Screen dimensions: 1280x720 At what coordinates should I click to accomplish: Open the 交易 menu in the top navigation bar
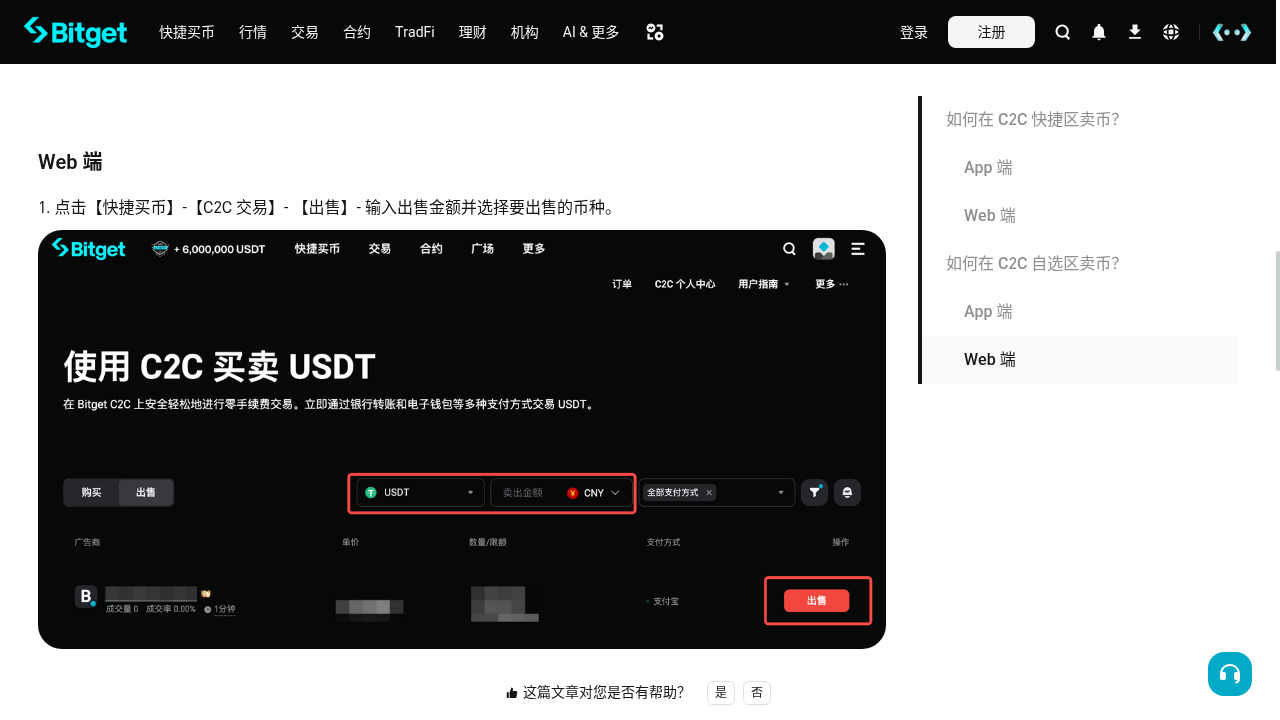click(x=305, y=32)
